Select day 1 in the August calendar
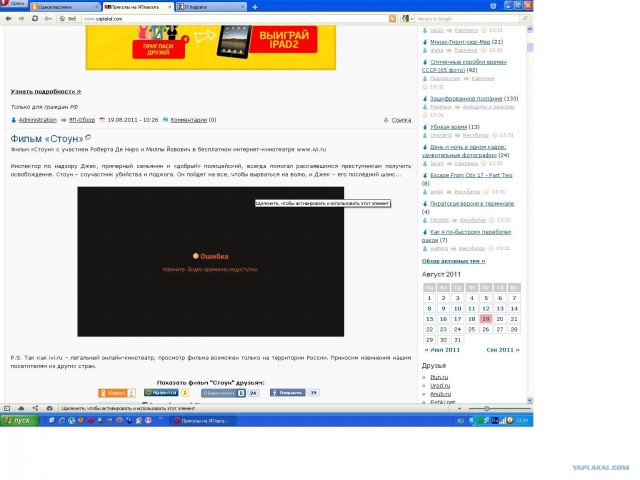Screen dimensions: 640x480 coord(429,298)
